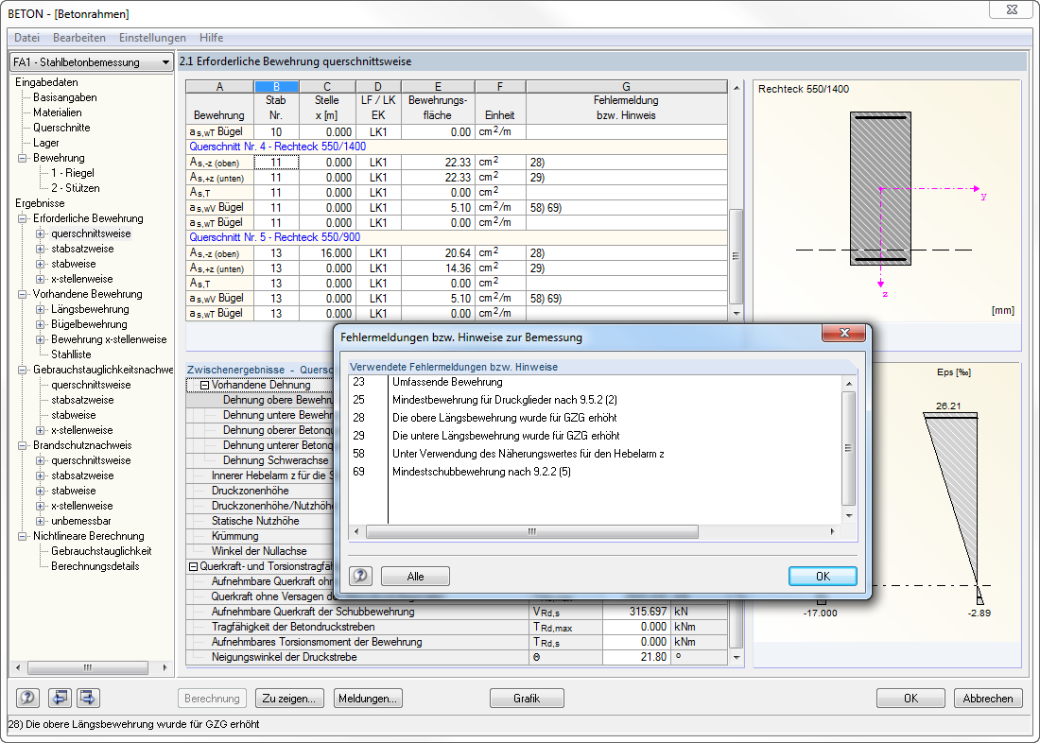Click the help icon in bottom toolbar
Viewport: 1040px width, 743px height.
27,698
